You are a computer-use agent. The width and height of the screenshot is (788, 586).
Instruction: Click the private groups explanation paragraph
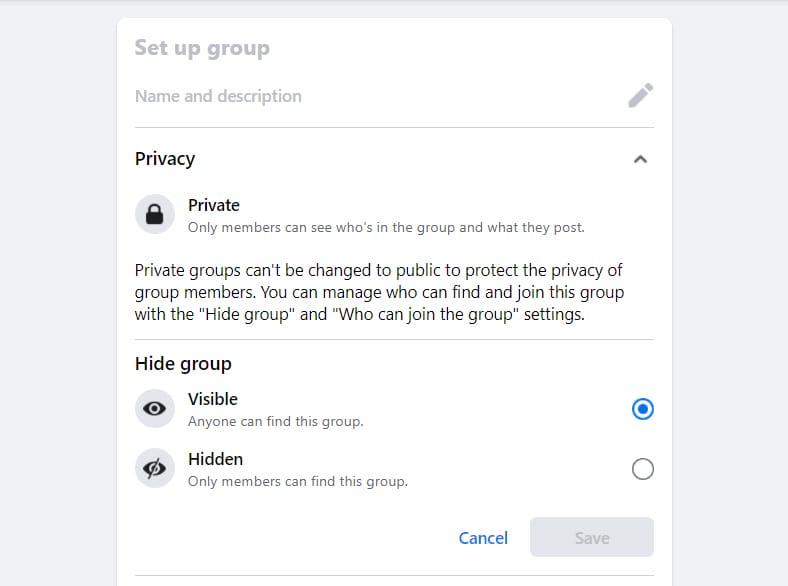click(x=379, y=292)
